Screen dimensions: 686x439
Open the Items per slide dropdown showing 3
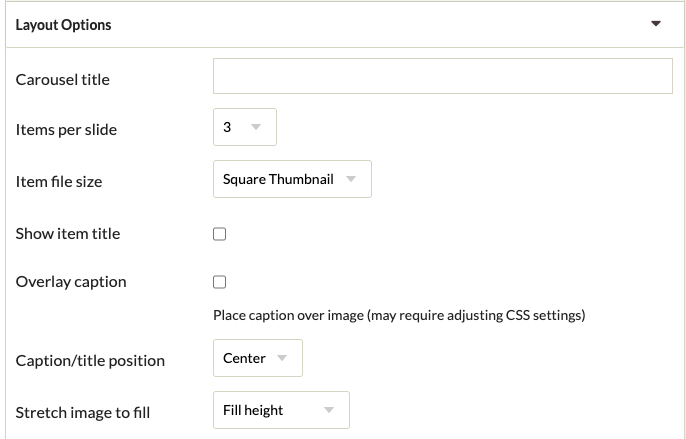point(244,127)
